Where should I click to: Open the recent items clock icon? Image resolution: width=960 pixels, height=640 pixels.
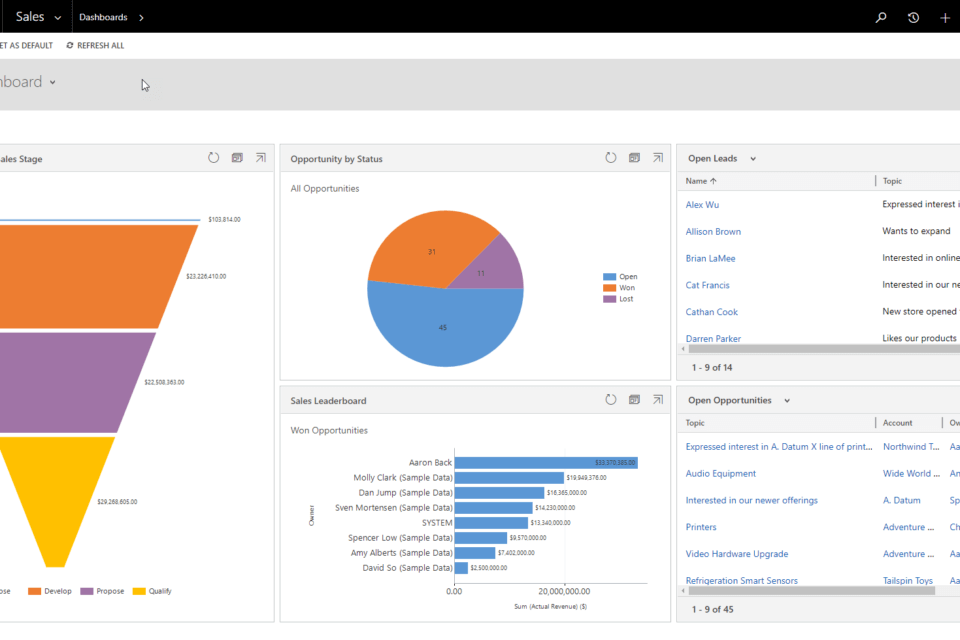pos(913,17)
